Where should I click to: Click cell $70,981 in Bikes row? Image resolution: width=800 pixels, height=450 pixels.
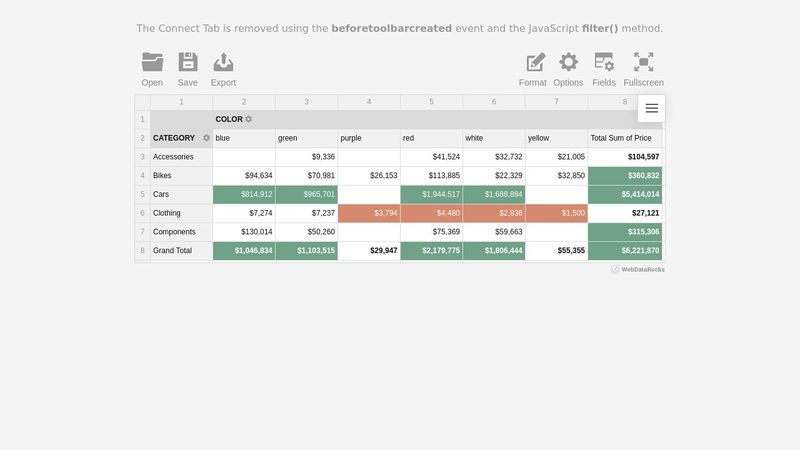[306, 176]
